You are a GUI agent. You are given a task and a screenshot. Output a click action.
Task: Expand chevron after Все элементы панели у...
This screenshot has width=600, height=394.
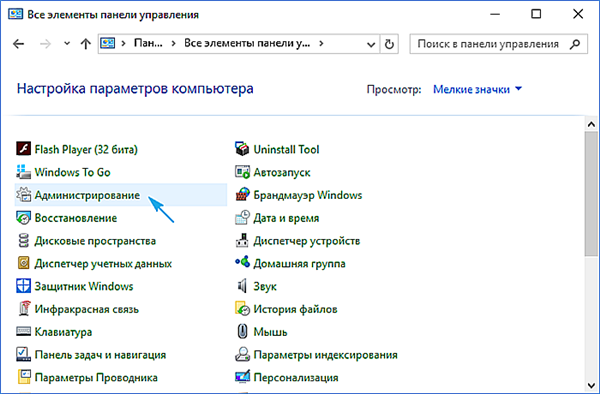(x=321, y=44)
